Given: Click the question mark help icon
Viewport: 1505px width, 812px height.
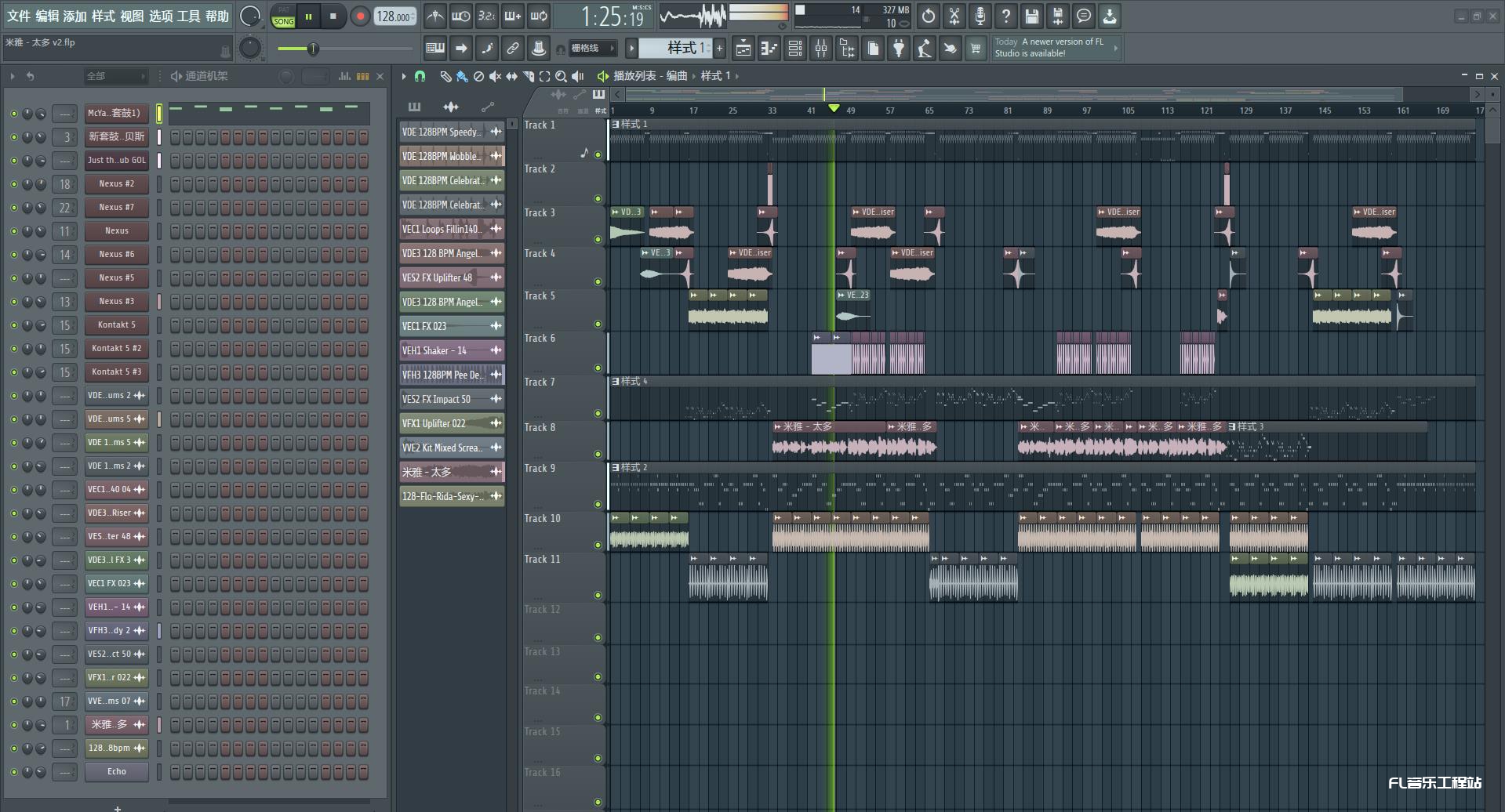Looking at the screenshot, I should click(x=1006, y=16).
